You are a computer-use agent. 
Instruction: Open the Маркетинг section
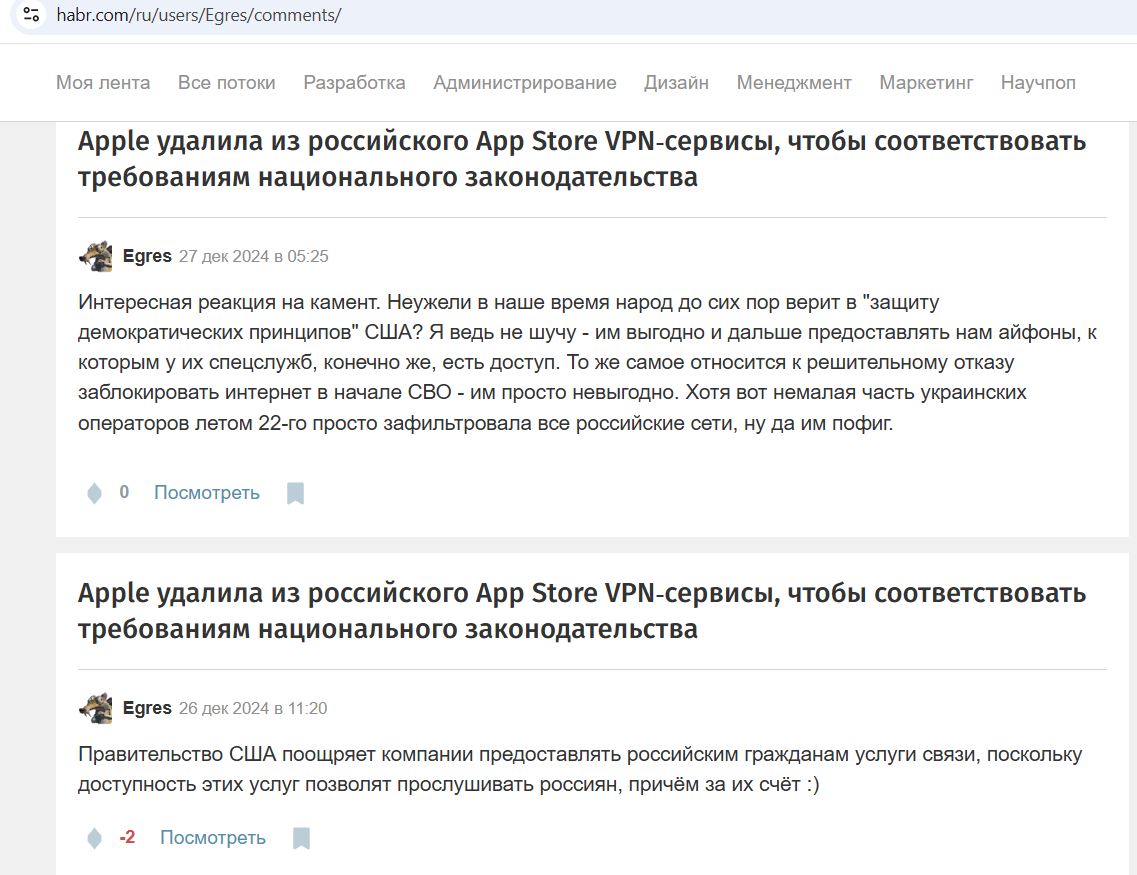(927, 83)
